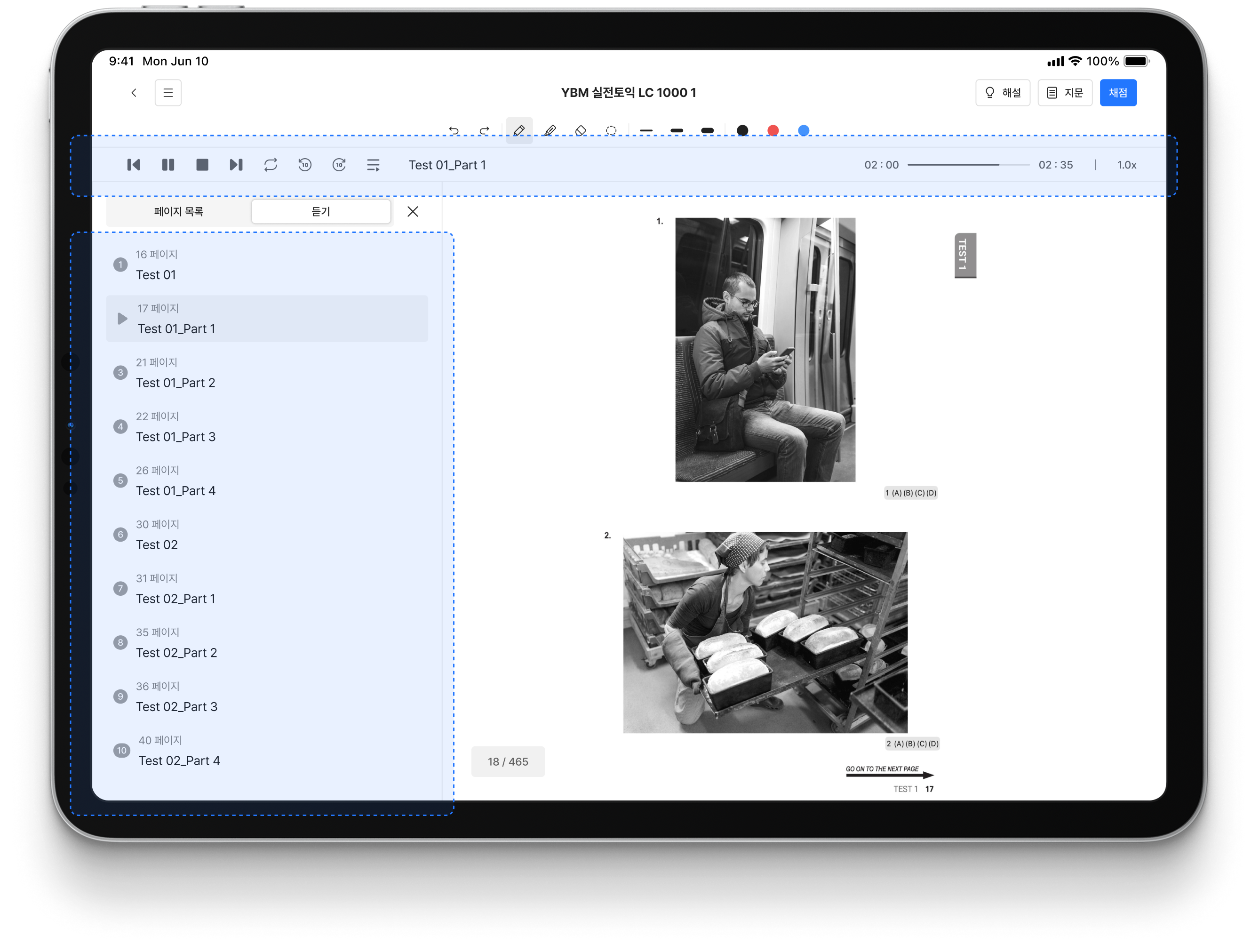Undo the last stroke
Viewport: 1259px width, 952px height.
point(454,131)
